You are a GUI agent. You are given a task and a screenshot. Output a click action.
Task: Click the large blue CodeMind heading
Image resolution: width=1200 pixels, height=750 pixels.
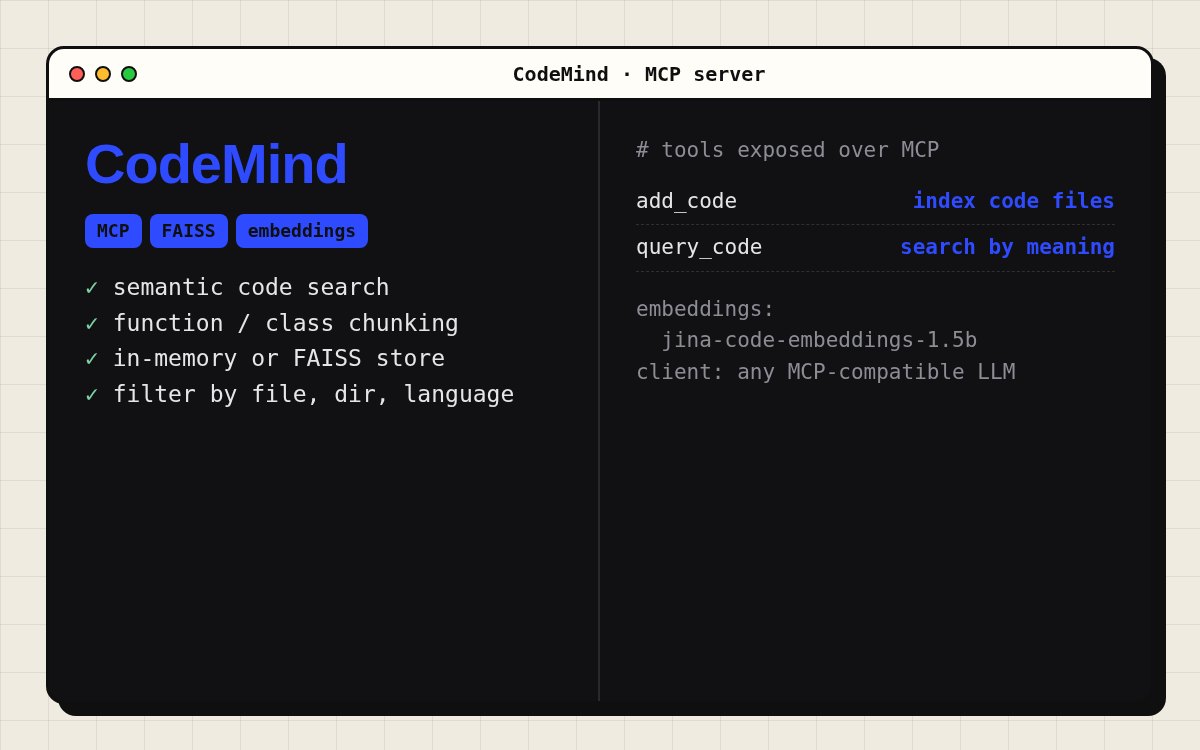216,164
